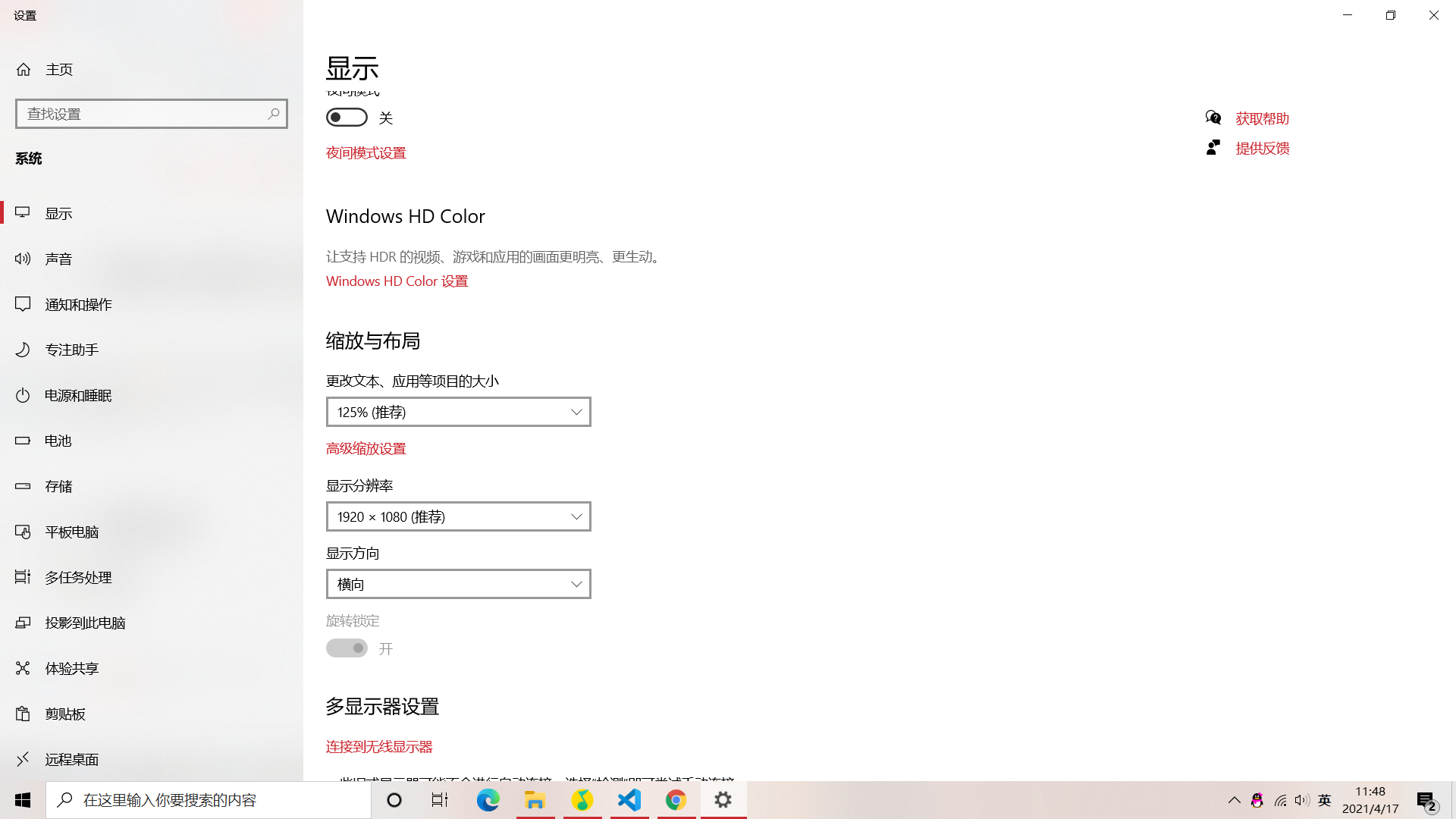Disable the 旋转锁定 (Rotation lock) switch
Viewport: 1456px width, 819px height.
click(x=347, y=648)
